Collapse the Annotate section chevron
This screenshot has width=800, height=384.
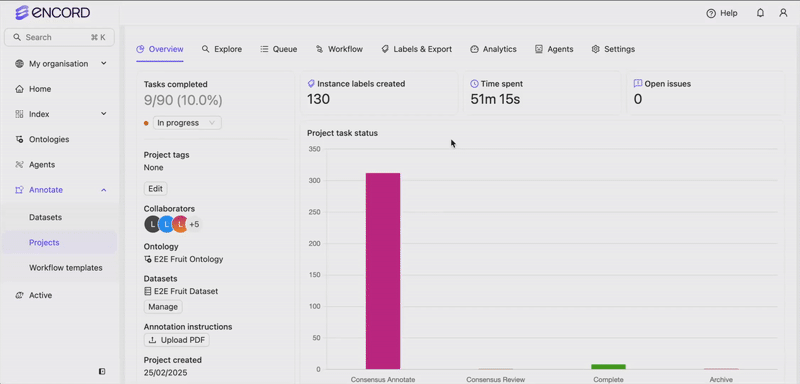[104, 190]
